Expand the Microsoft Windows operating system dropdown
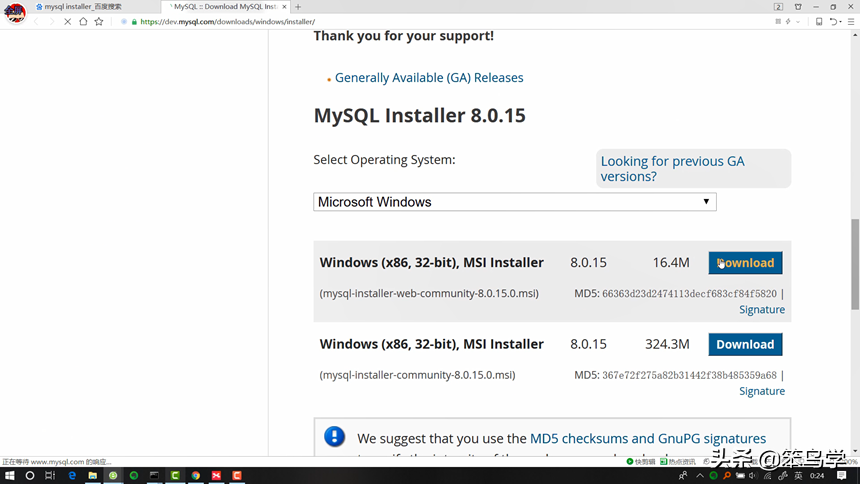 click(514, 202)
